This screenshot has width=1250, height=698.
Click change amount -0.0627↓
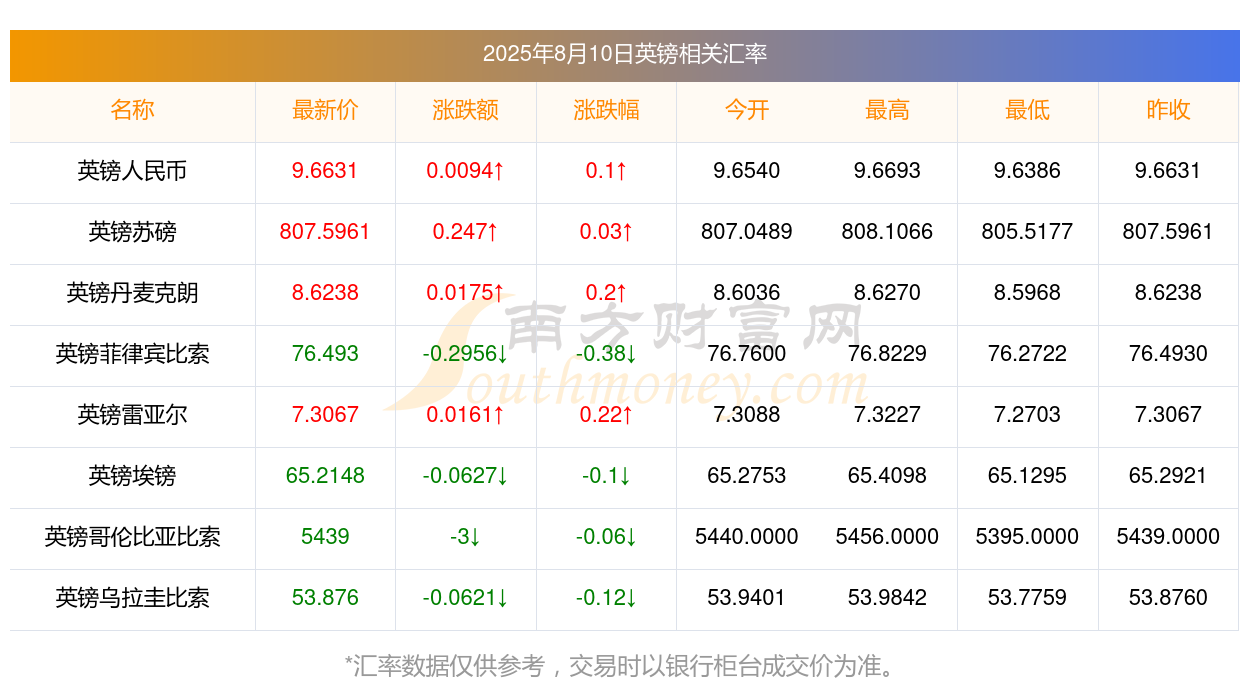pyautogui.click(x=466, y=476)
